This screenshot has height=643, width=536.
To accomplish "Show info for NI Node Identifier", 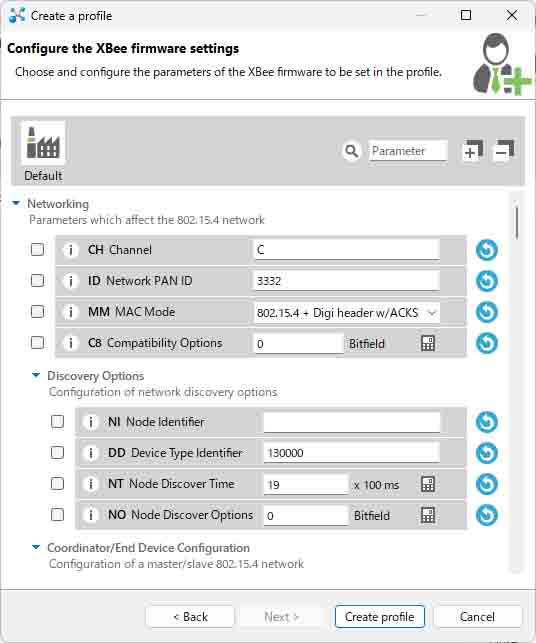I will [90, 422].
